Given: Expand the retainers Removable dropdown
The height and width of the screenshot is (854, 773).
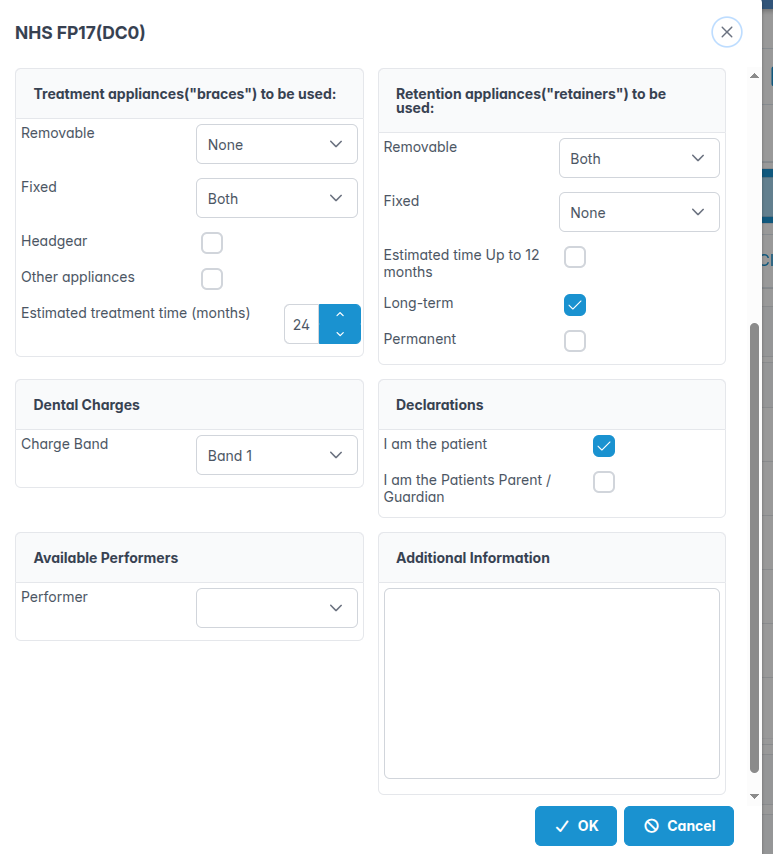Looking at the screenshot, I should pyautogui.click(x=639, y=158).
